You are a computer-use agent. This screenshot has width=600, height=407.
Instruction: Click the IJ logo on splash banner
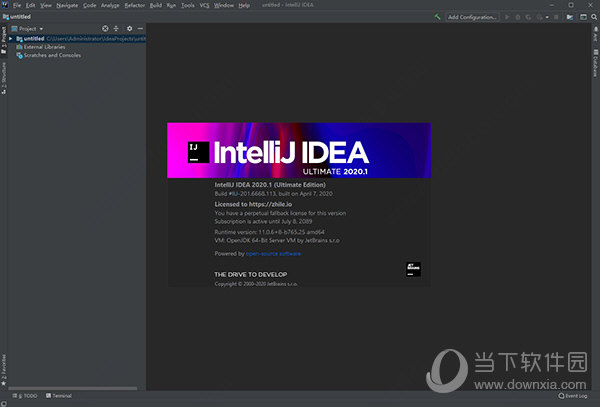198,152
